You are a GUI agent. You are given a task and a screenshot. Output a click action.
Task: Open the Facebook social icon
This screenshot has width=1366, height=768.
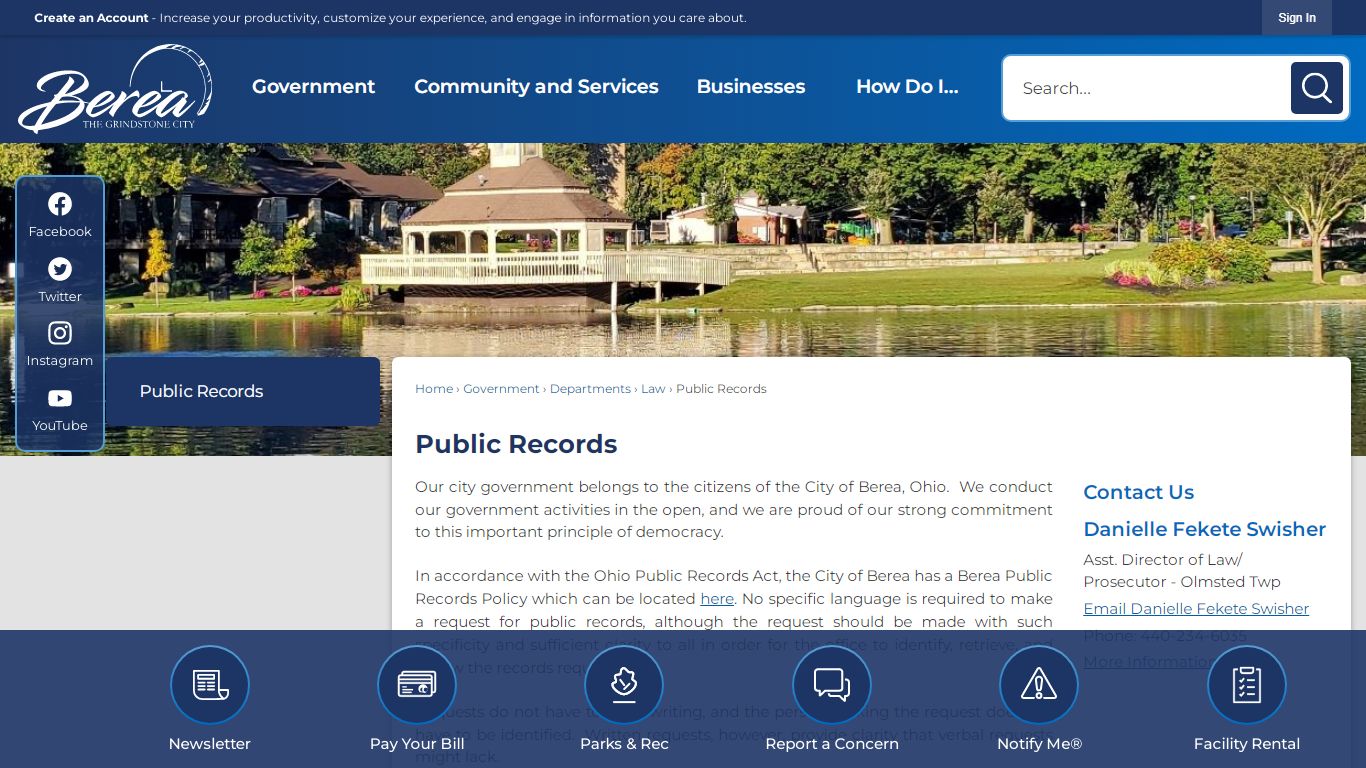pos(60,204)
